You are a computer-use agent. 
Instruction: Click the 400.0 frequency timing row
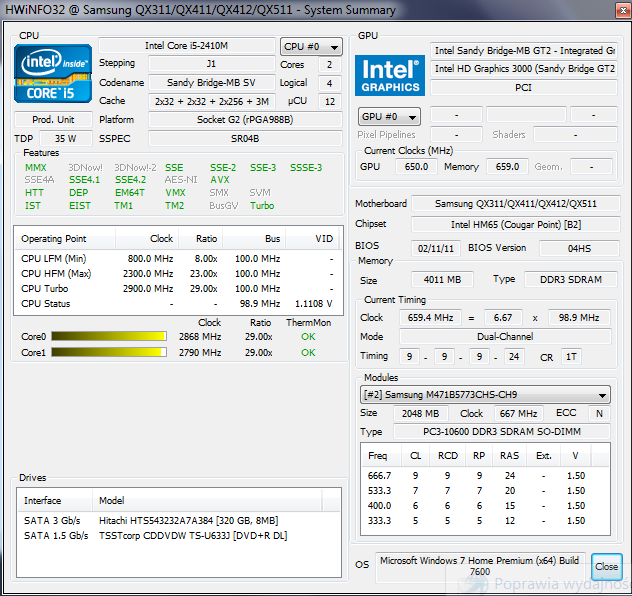(485, 505)
